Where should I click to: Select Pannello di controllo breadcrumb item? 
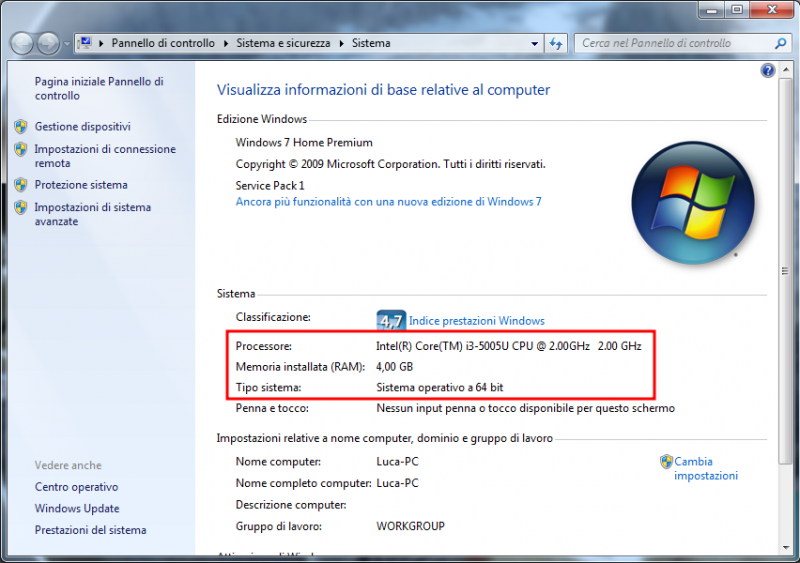(x=162, y=44)
